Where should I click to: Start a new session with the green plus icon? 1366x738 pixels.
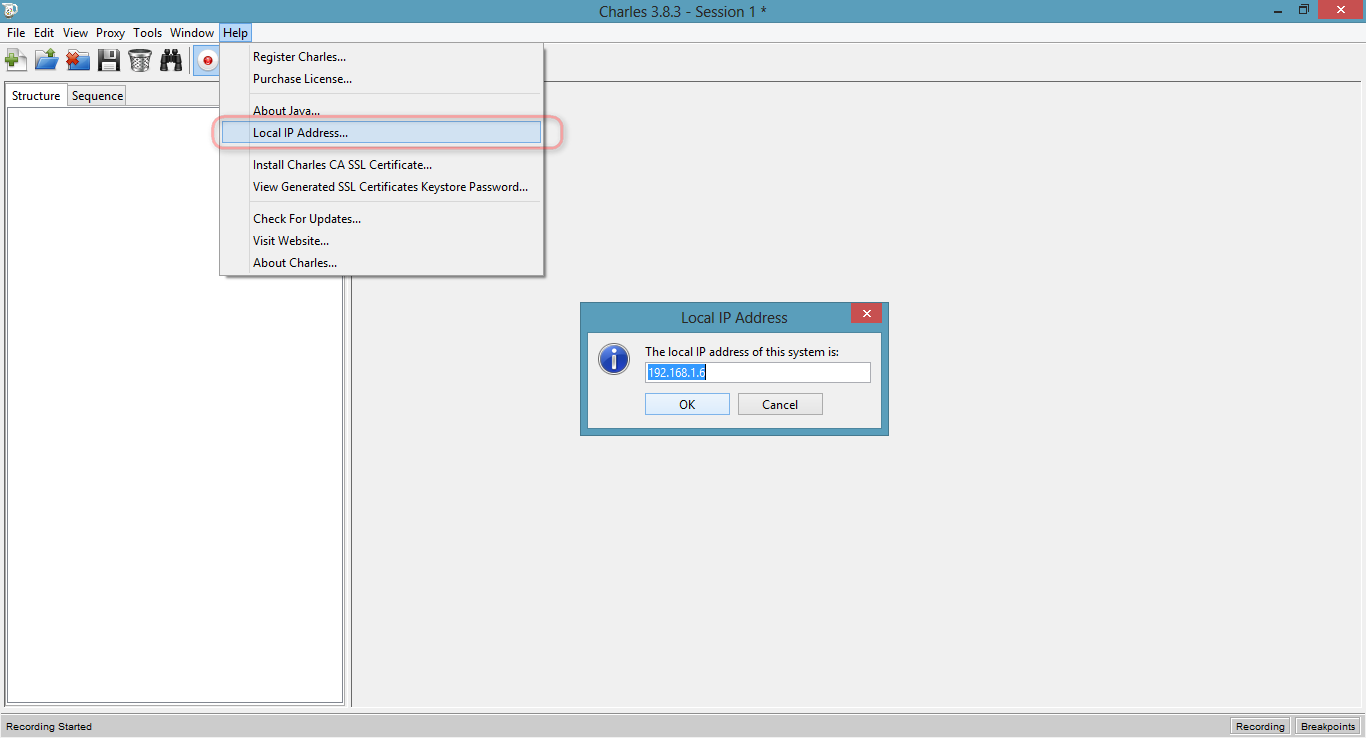(x=16, y=60)
